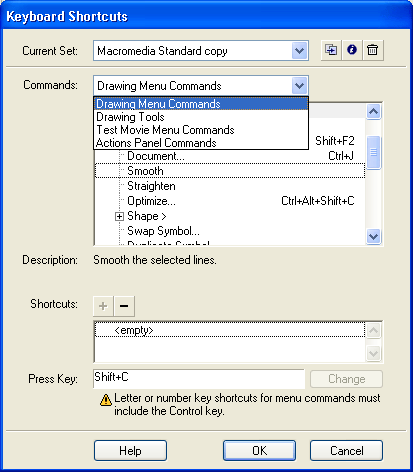Click the Duplicate Set icon
This screenshot has width=413, height=472.
pos(331,50)
